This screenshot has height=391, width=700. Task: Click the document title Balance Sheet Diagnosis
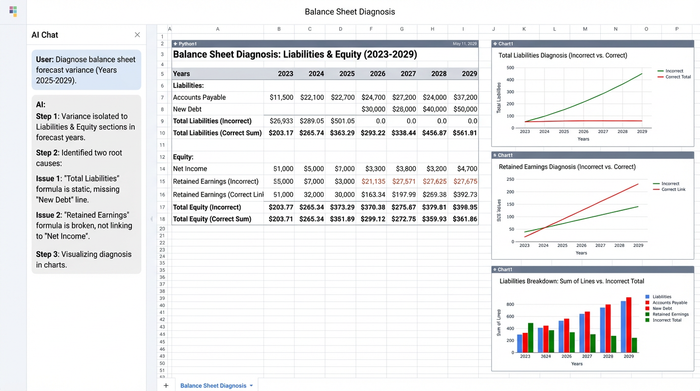350,12
